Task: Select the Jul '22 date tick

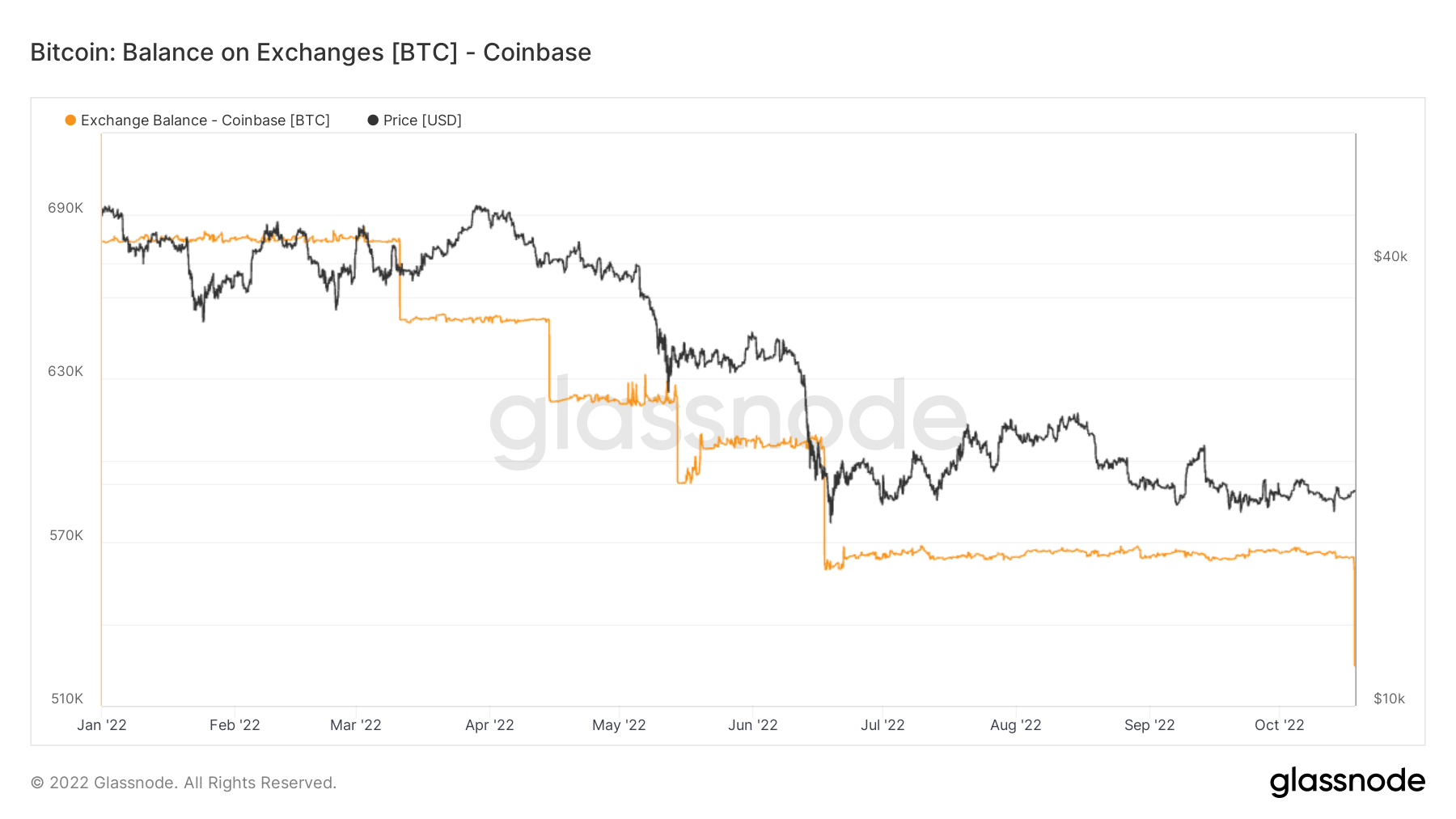Action: click(x=882, y=725)
